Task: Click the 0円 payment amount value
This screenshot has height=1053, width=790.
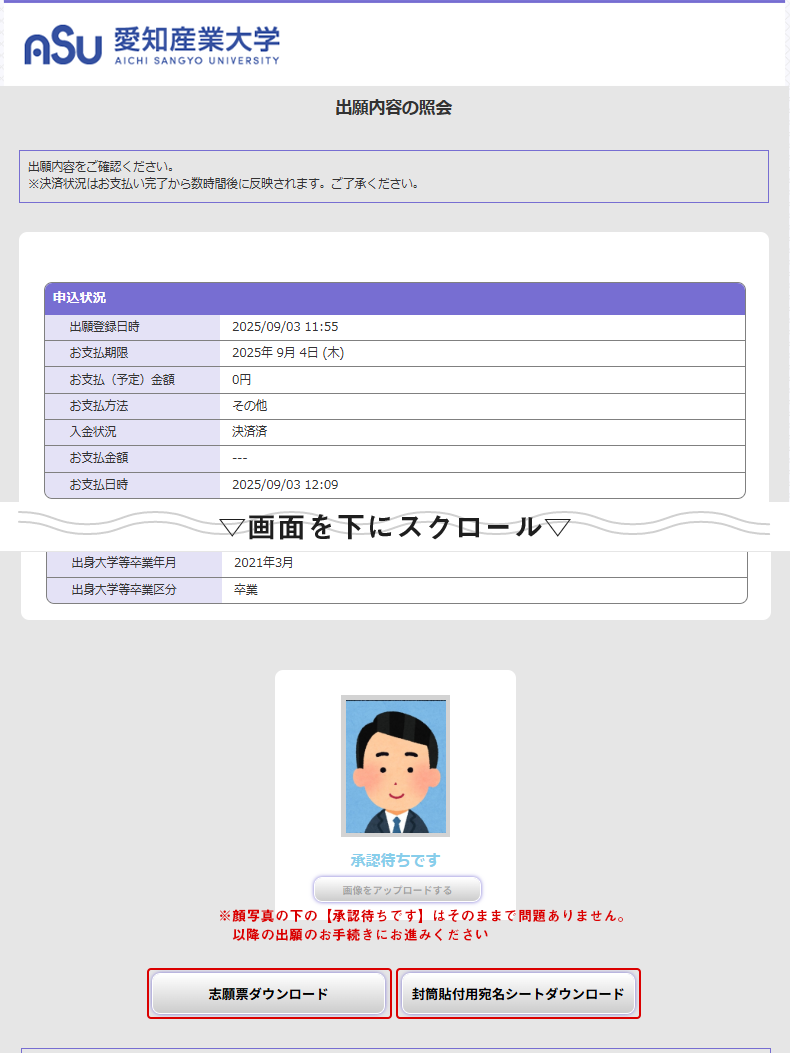Action: tap(242, 380)
